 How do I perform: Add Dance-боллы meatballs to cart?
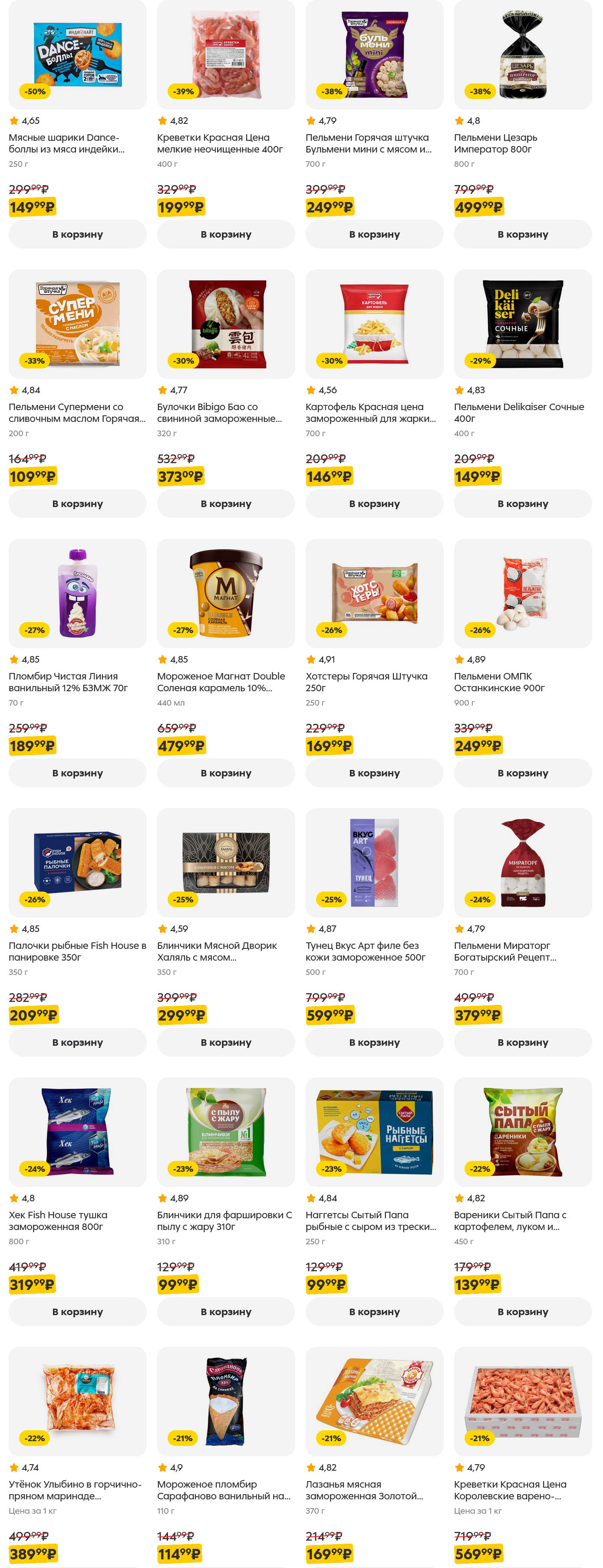click(x=77, y=234)
